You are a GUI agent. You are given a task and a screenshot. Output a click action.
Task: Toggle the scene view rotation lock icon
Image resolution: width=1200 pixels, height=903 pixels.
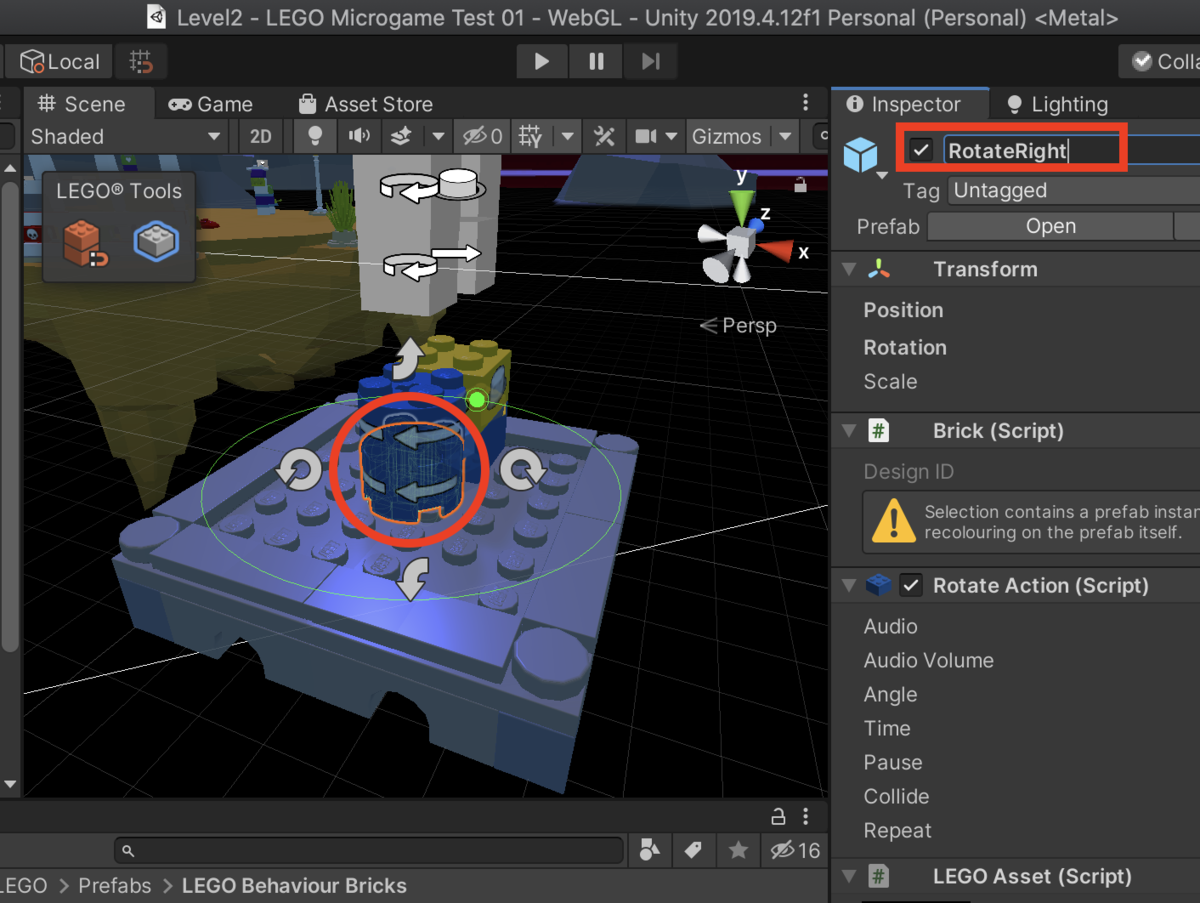[x=800, y=184]
